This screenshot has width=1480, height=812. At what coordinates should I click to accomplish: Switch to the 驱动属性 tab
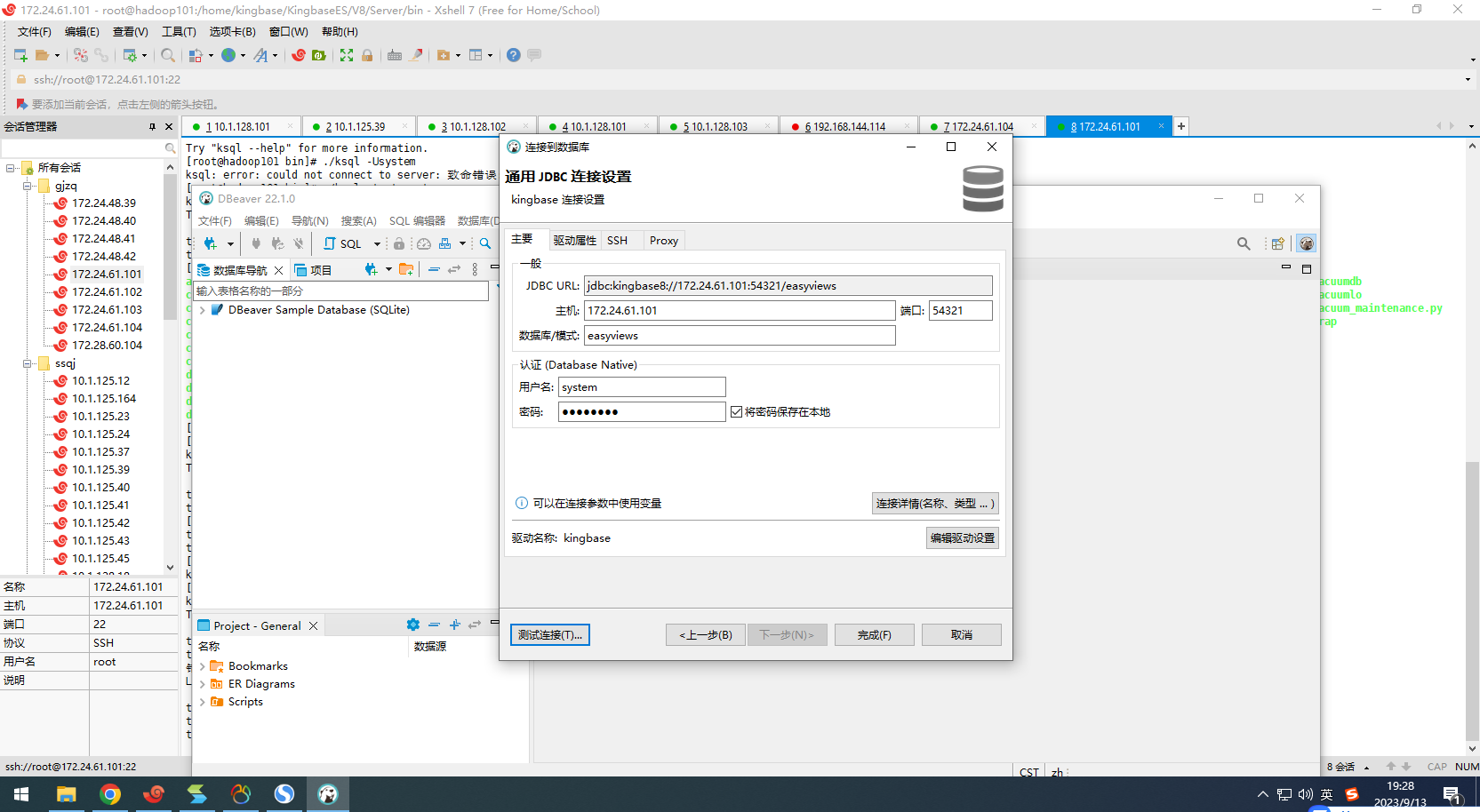pos(574,241)
